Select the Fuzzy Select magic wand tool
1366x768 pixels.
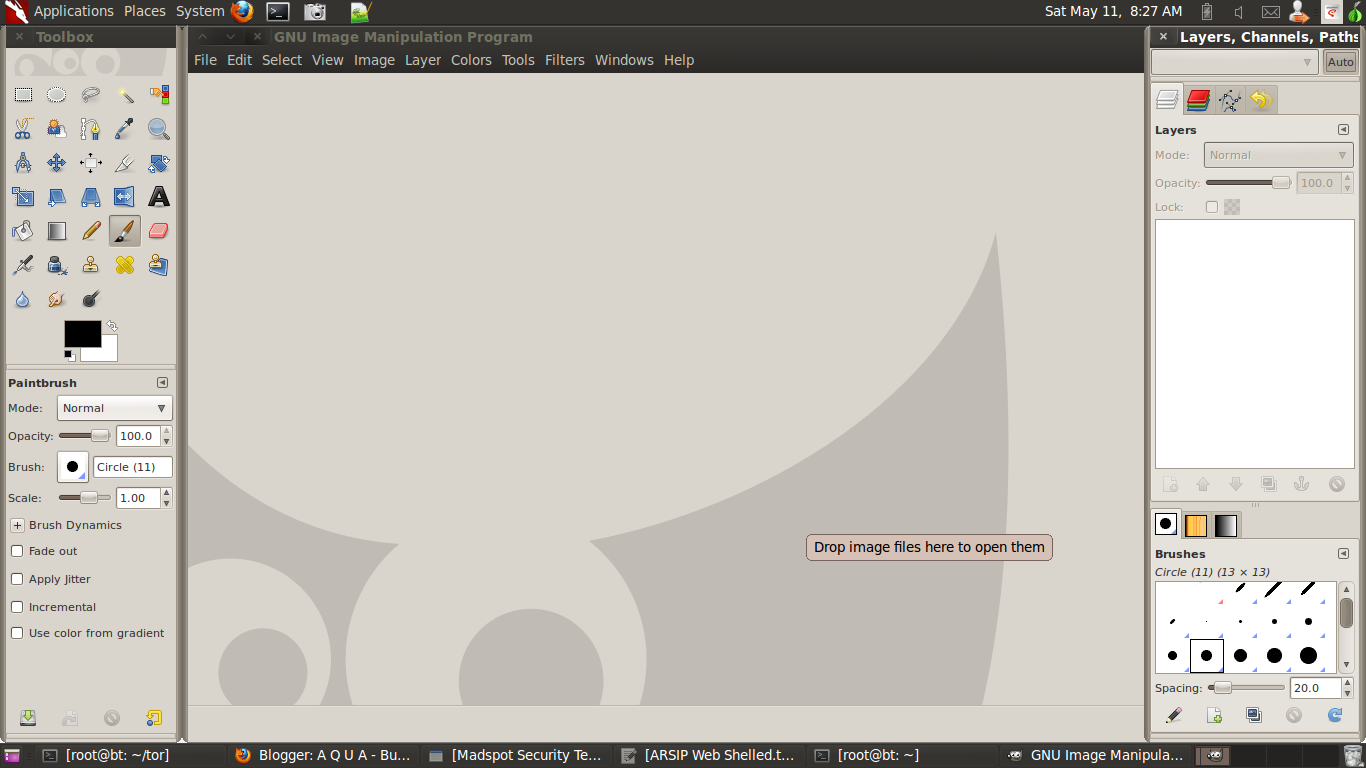(x=125, y=95)
